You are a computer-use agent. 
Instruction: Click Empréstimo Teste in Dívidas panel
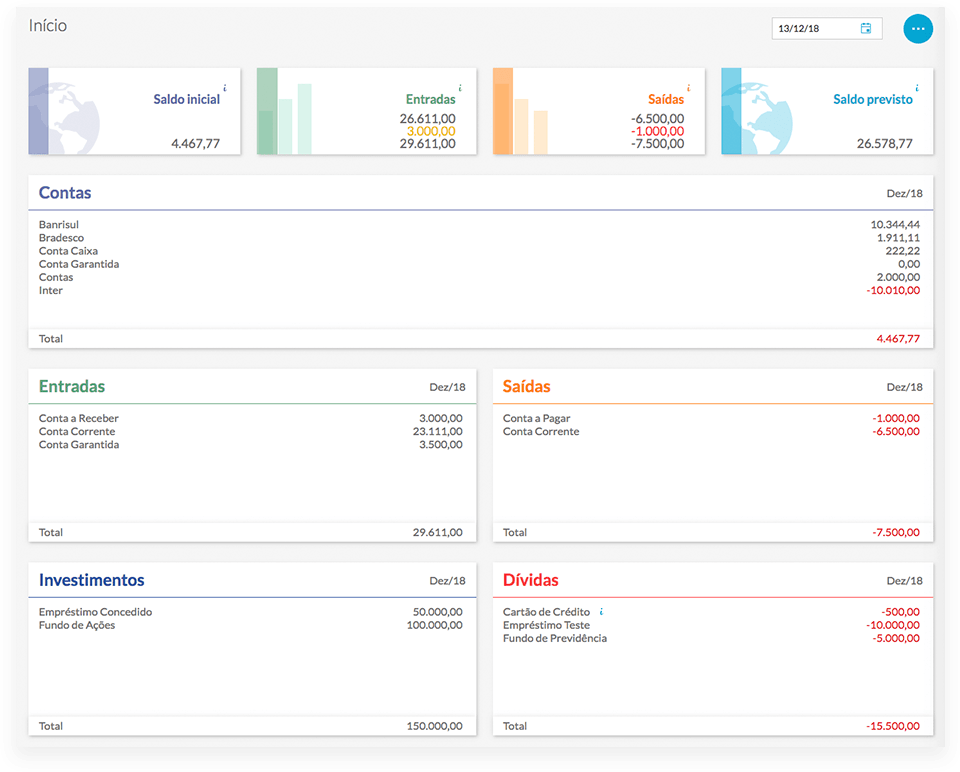pos(547,625)
